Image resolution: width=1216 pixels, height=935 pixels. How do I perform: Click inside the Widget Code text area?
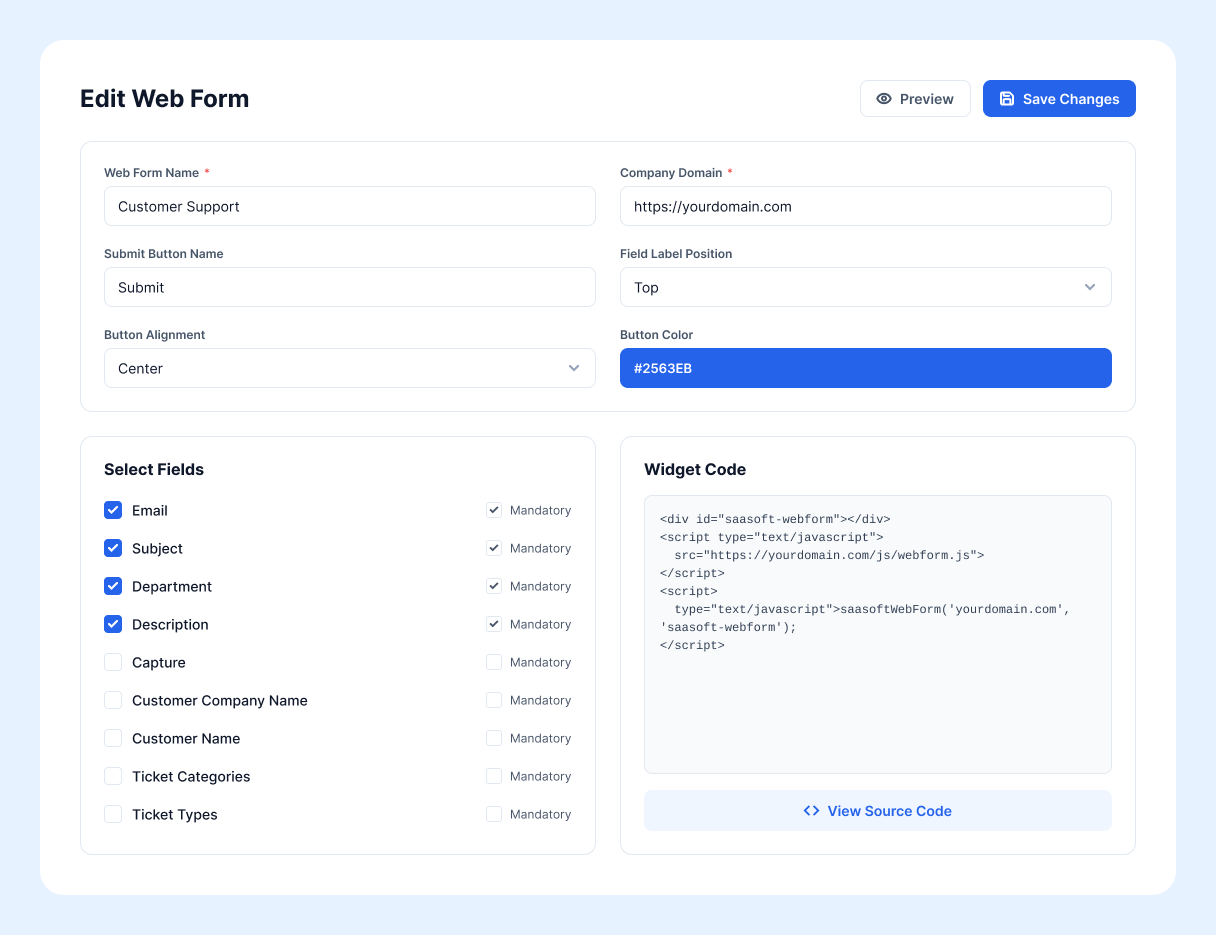coord(878,634)
